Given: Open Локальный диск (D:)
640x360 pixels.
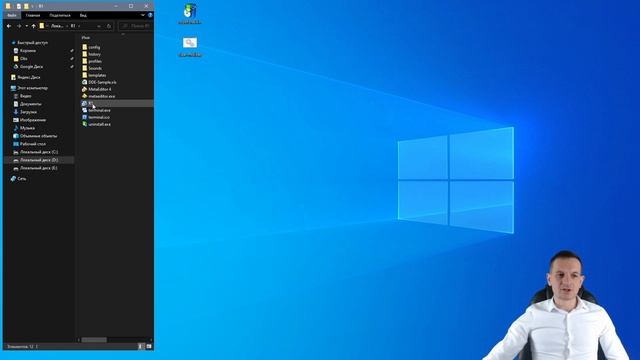Looking at the screenshot, I should 39,160.
